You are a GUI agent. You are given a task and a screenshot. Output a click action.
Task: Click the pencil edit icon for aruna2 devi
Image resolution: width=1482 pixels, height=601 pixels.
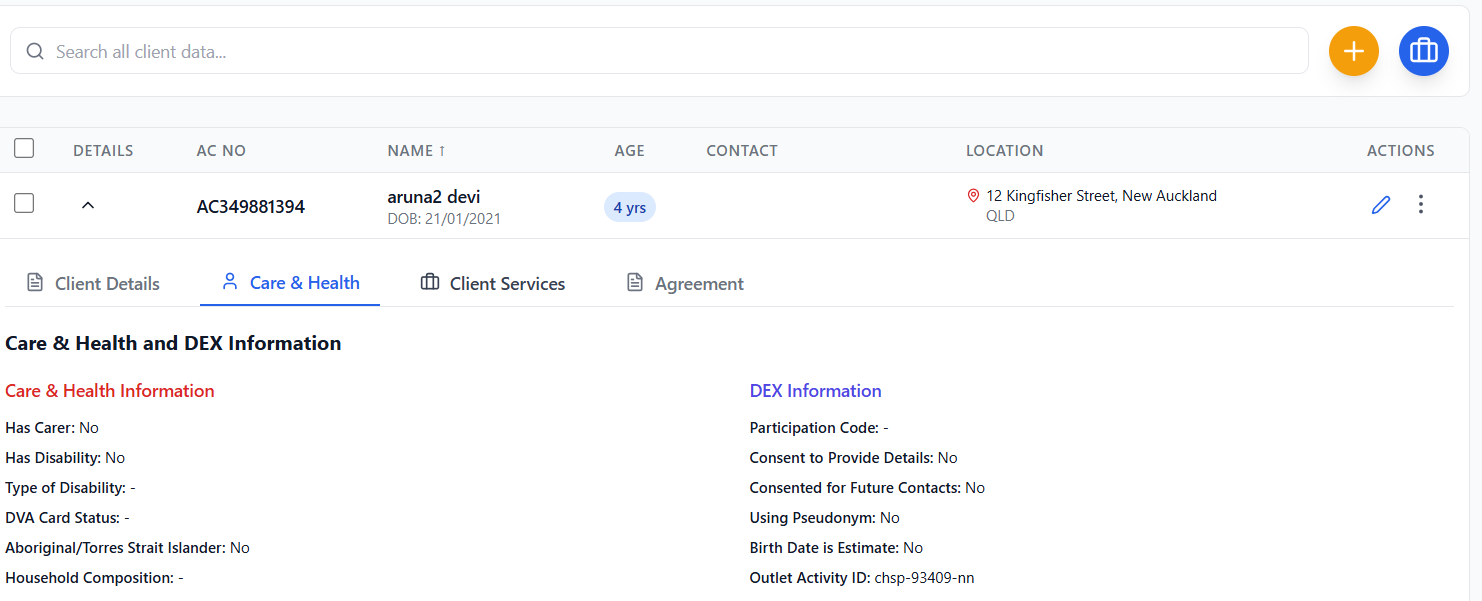[x=1381, y=205]
